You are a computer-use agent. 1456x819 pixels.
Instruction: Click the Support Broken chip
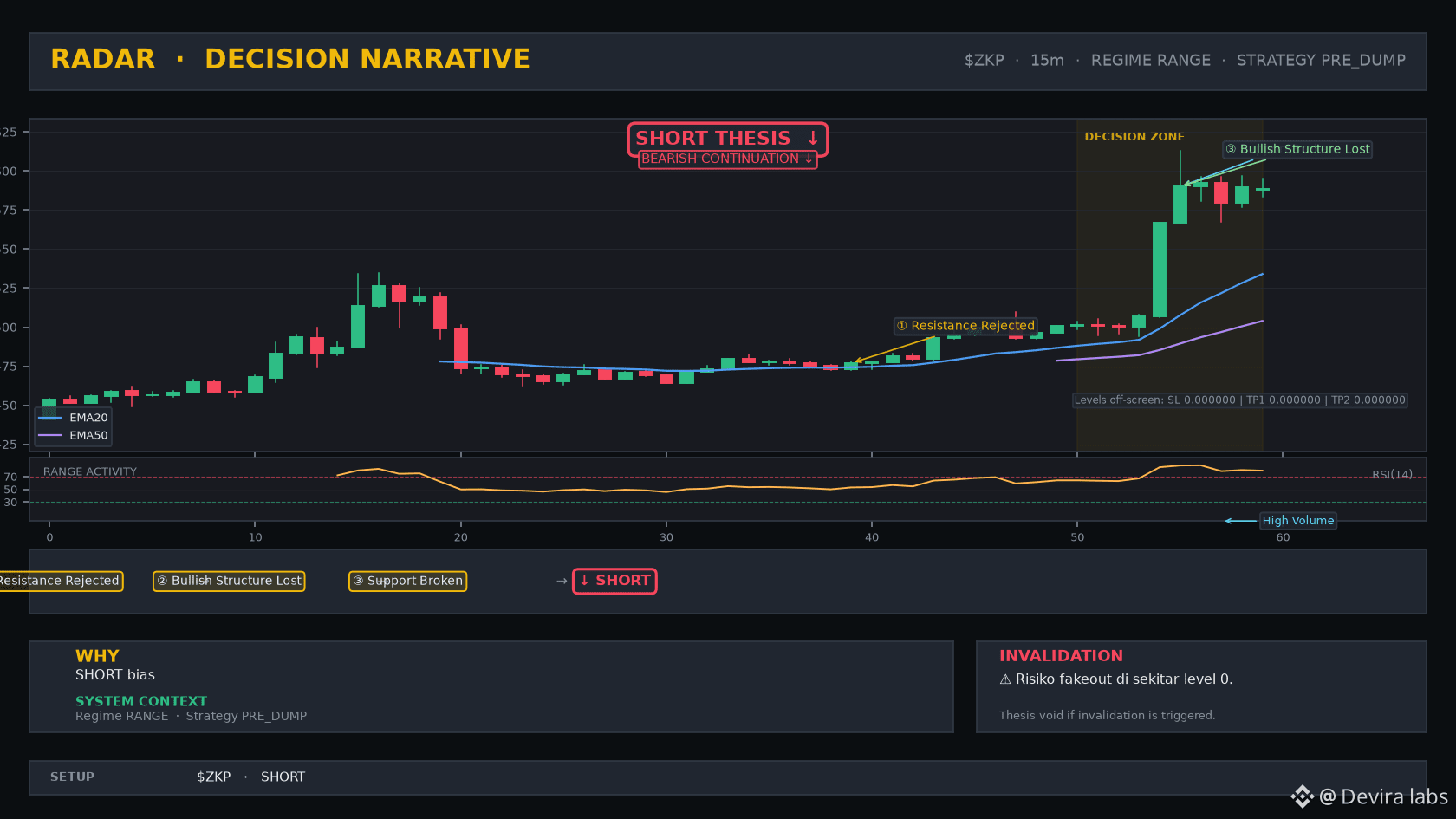tap(407, 581)
